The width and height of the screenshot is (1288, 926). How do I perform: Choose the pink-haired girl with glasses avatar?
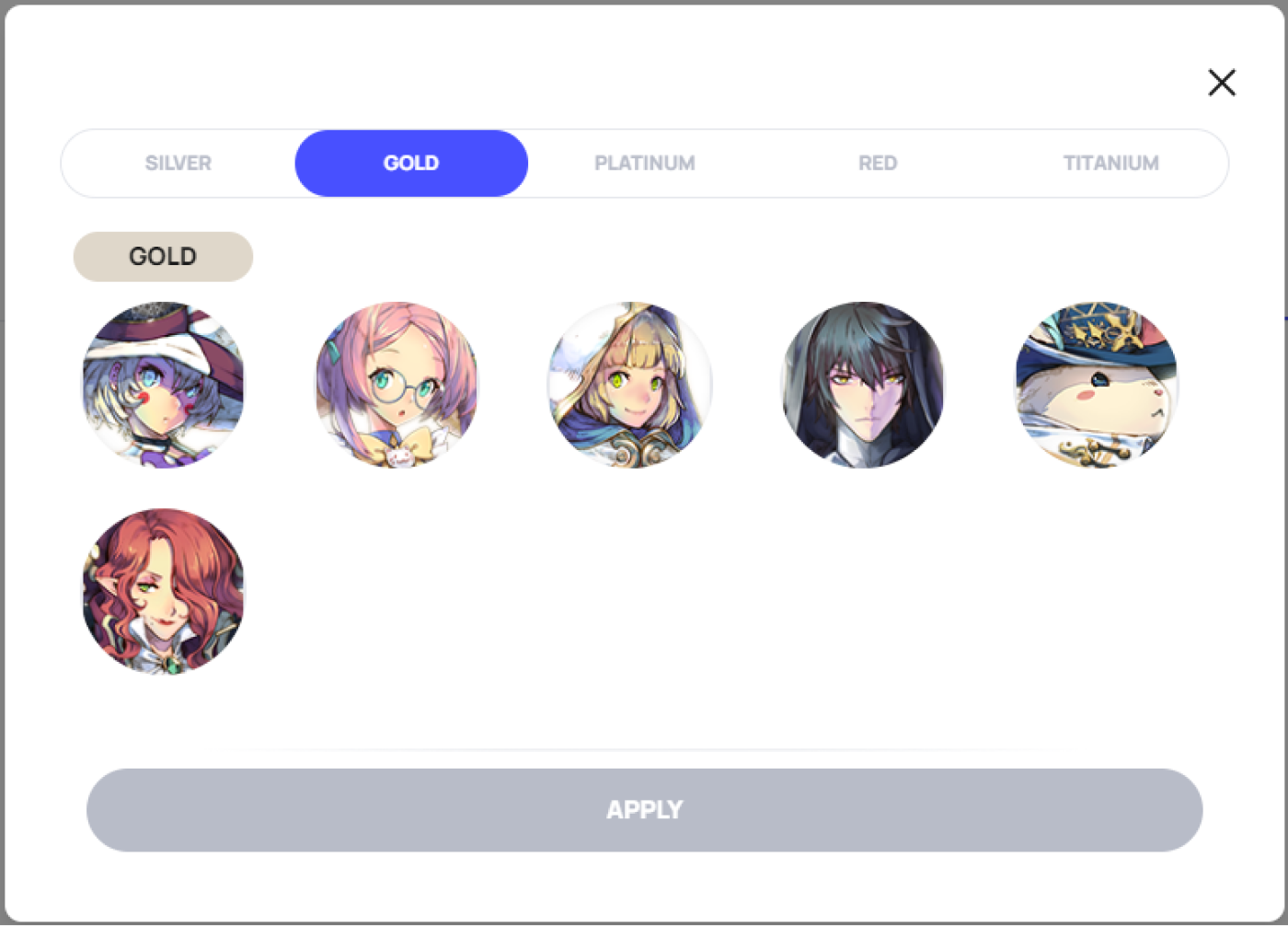pyautogui.click(x=397, y=385)
